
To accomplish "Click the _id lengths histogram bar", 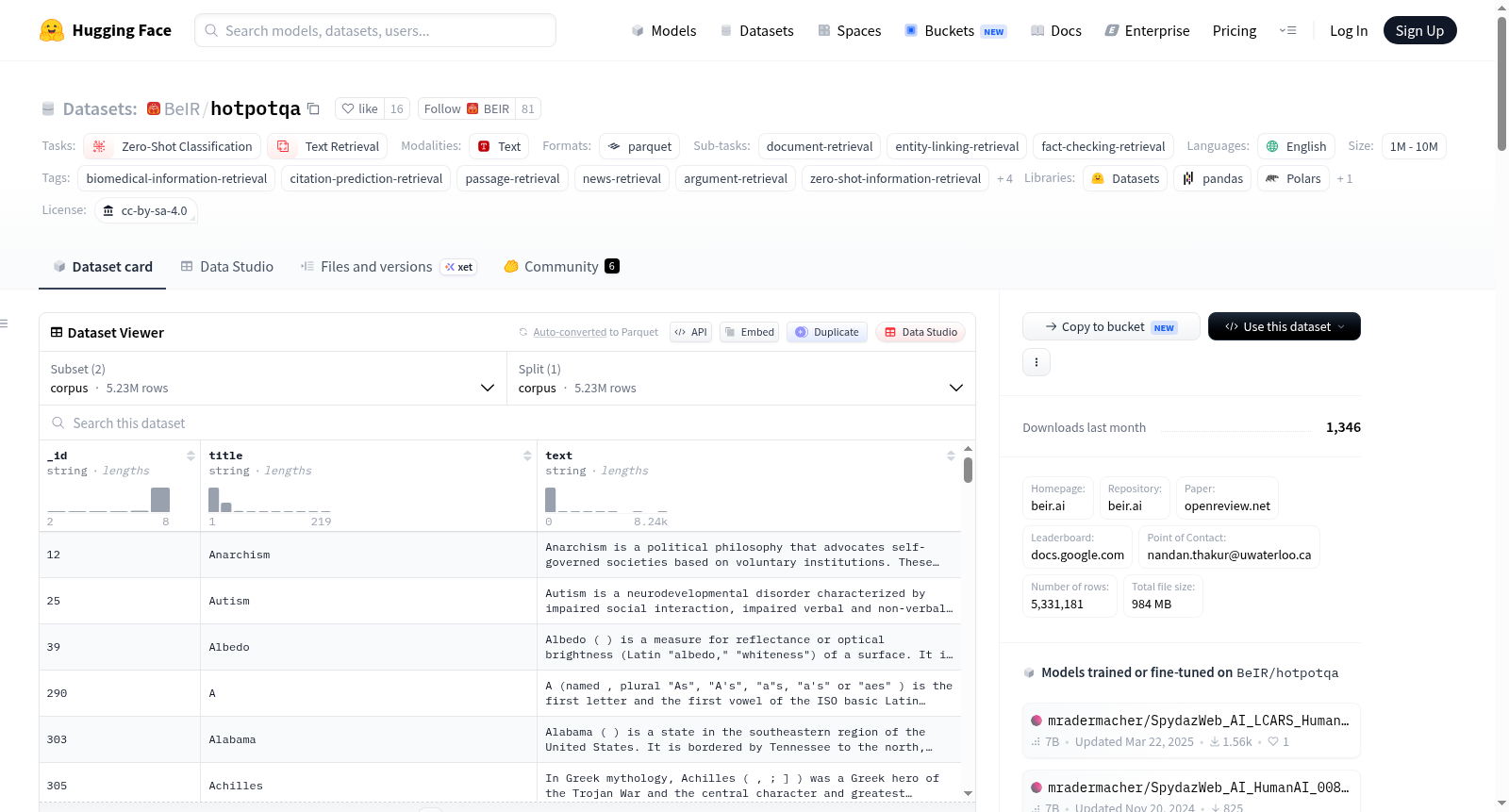I will pos(160,500).
